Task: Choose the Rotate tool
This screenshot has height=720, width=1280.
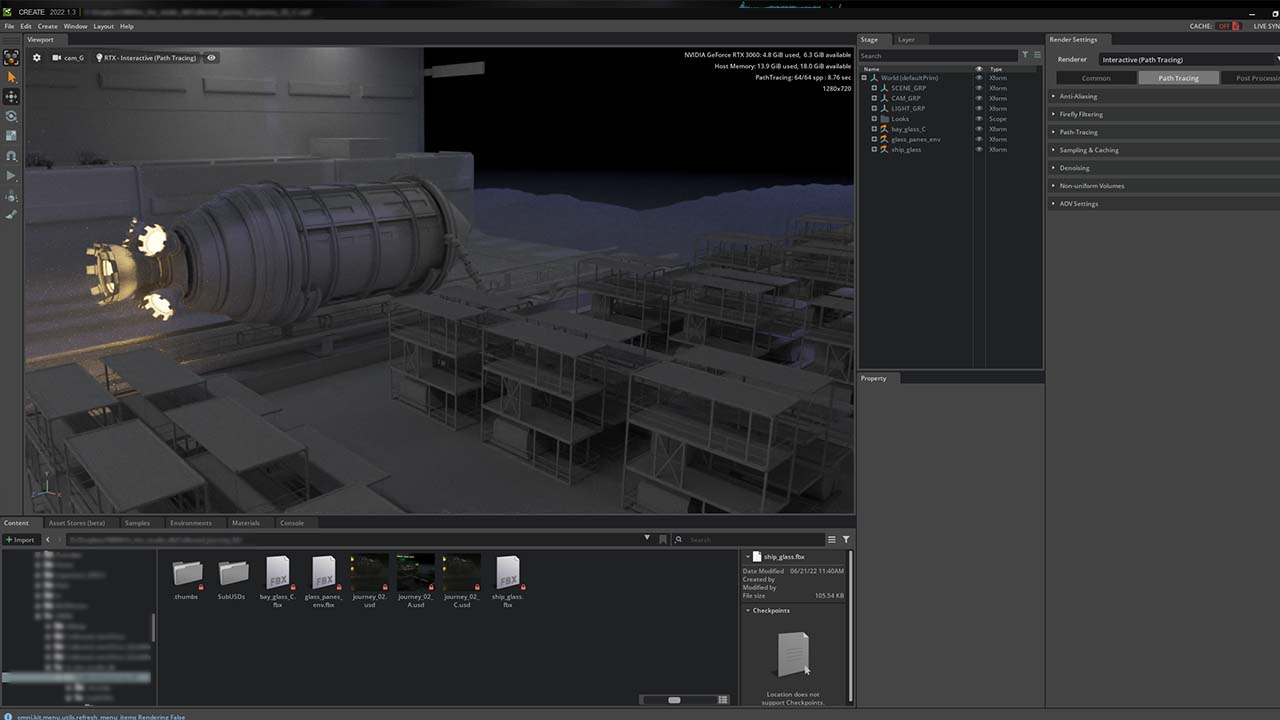Action: point(12,116)
